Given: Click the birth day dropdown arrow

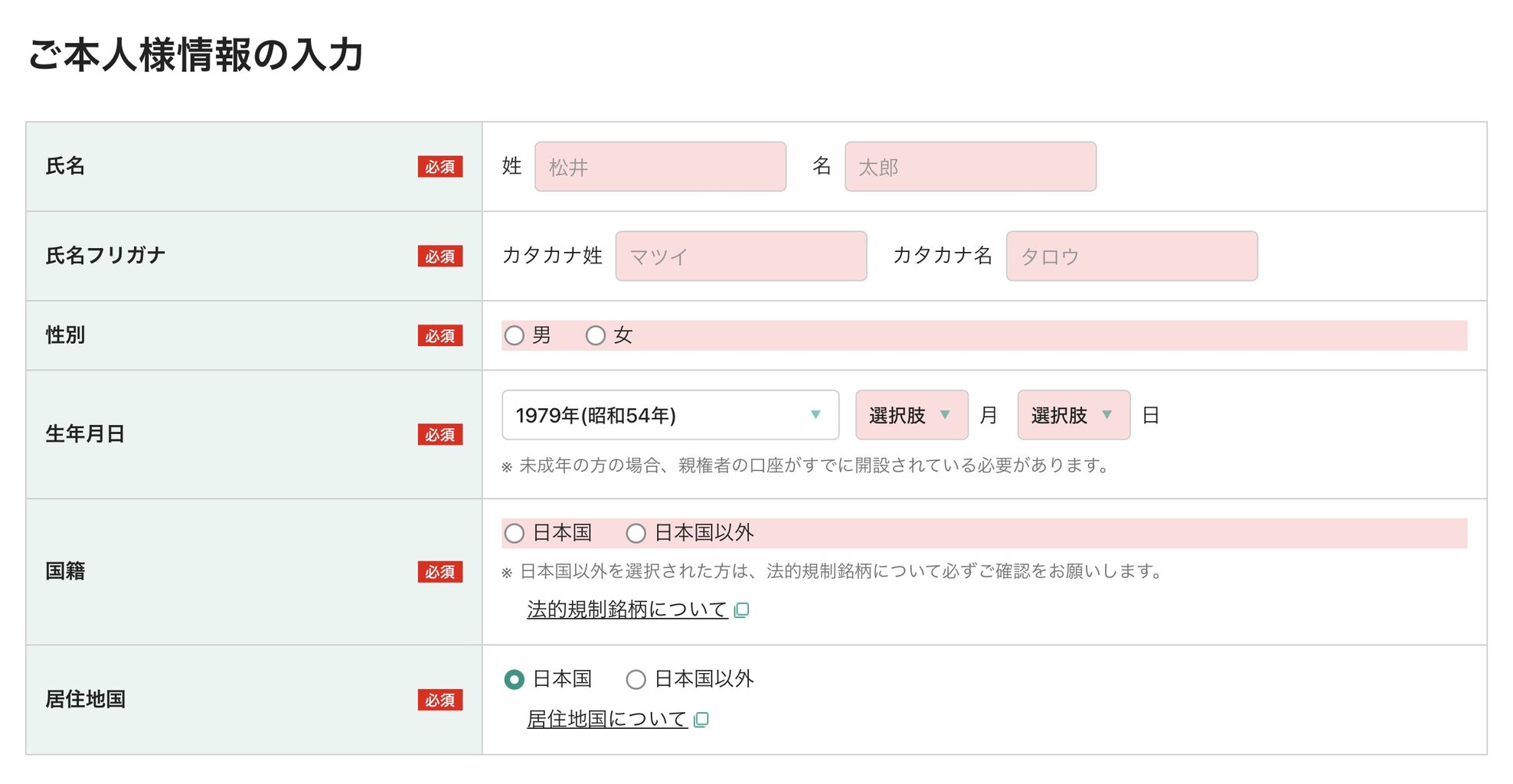Looking at the screenshot, I should point(1106,415).
